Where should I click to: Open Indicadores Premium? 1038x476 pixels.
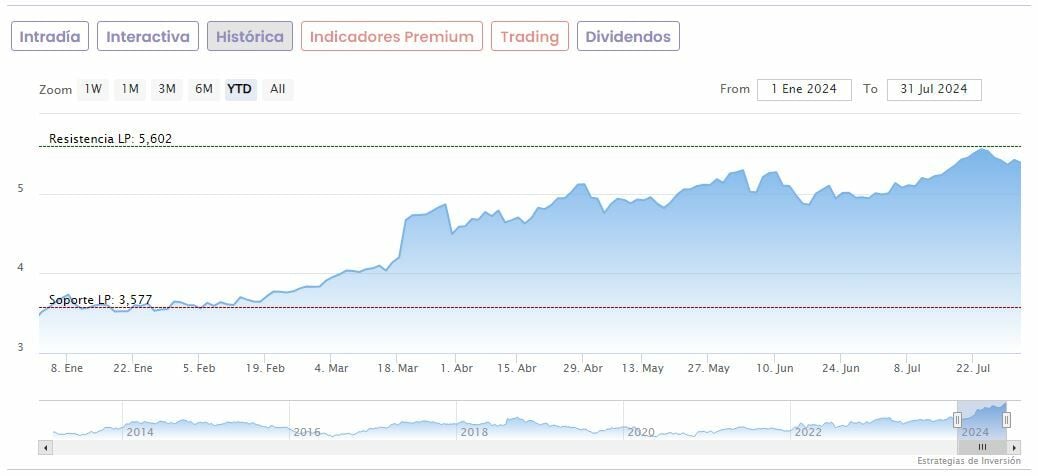pos(391,37)
